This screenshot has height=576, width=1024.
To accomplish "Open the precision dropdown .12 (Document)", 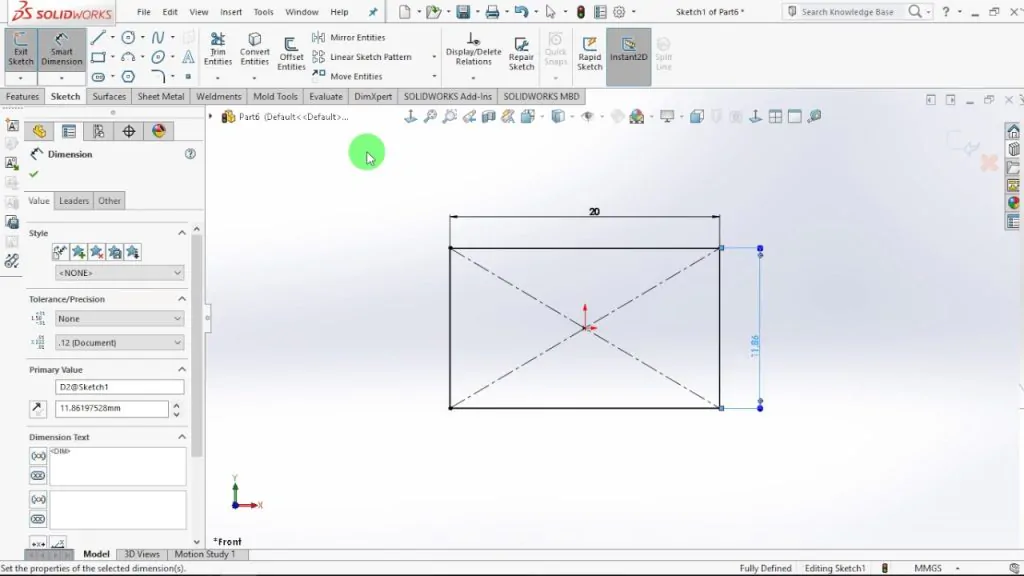I will [120, 342].
